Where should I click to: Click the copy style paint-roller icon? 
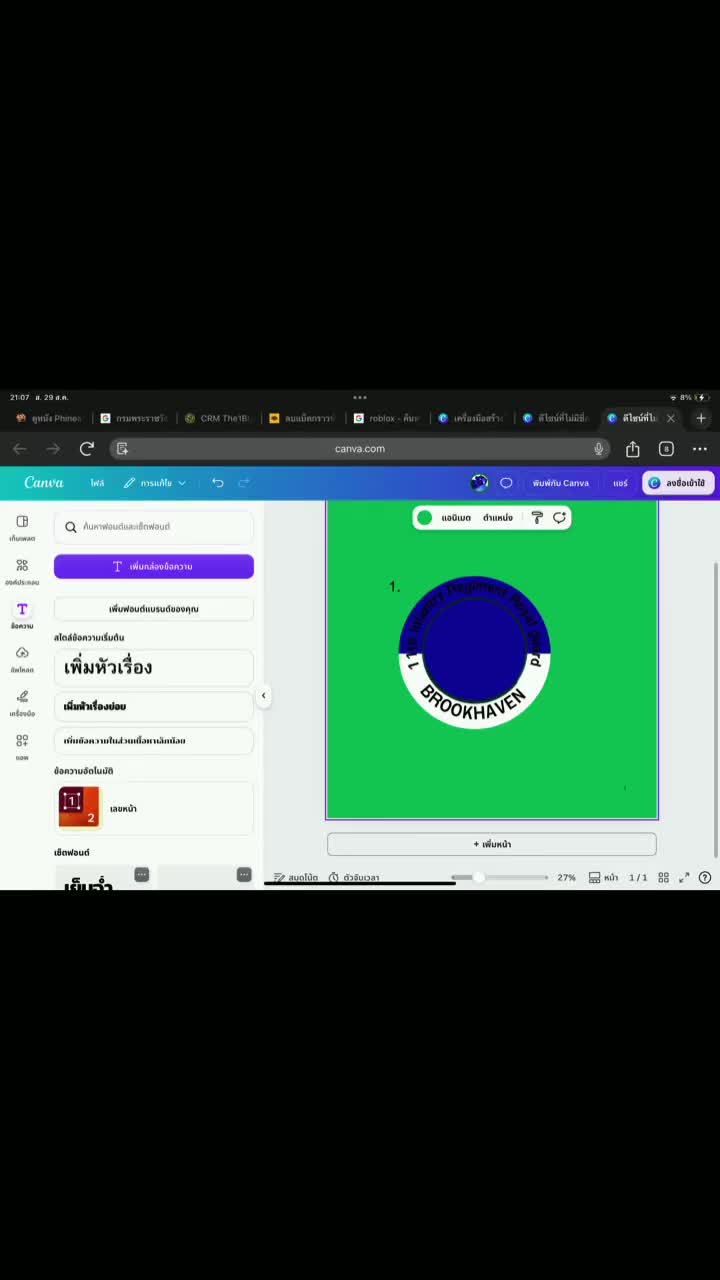tap(537, 517)
